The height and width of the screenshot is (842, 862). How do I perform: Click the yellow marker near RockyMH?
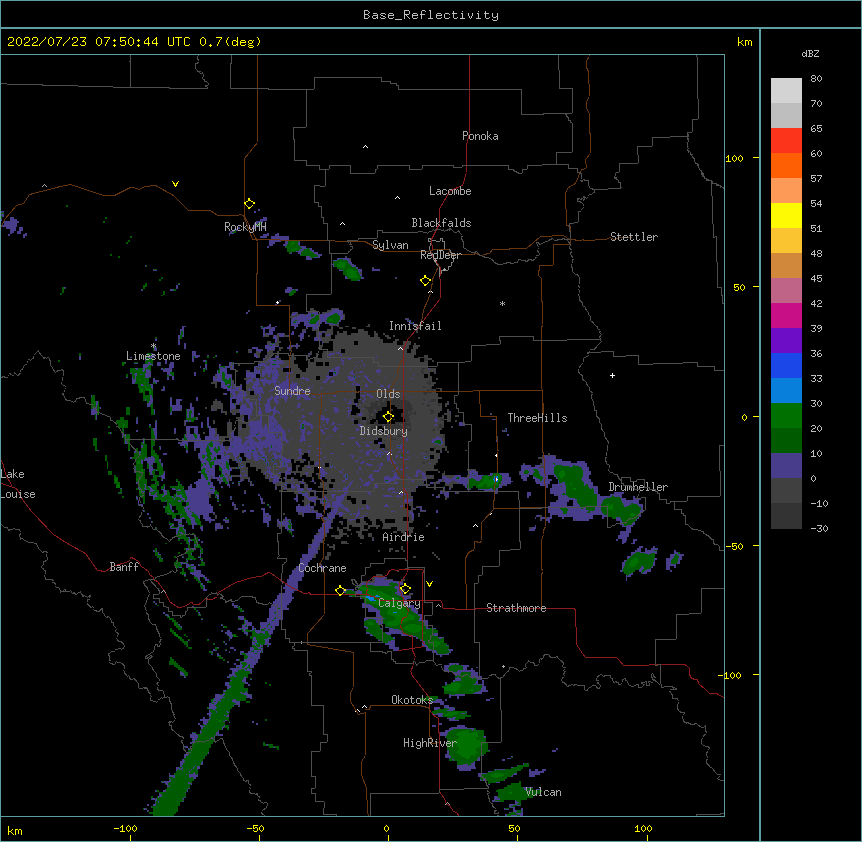point(249,203)
